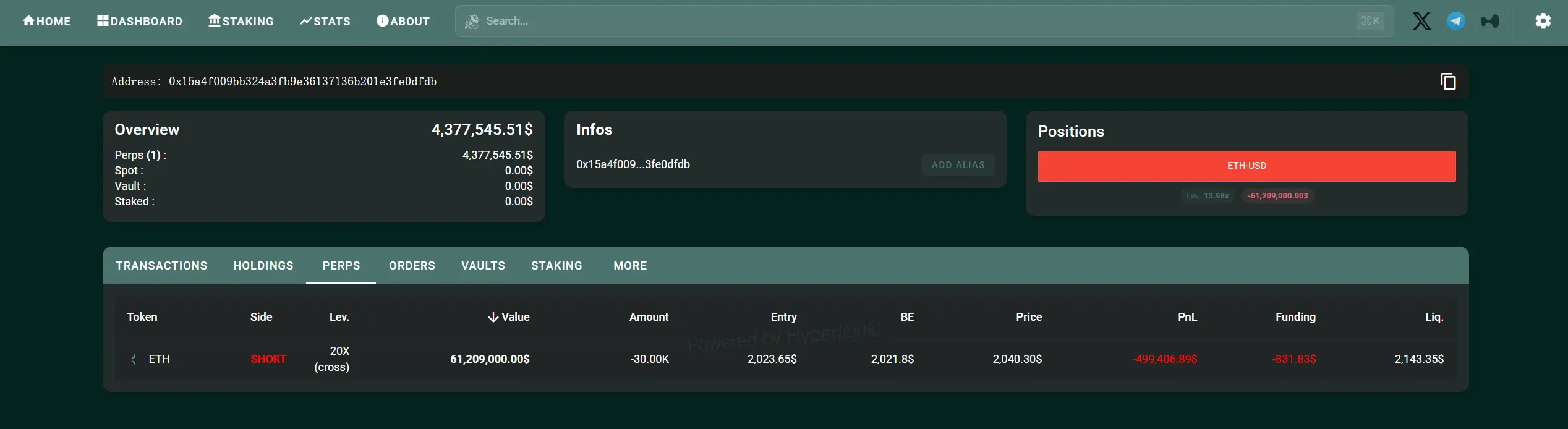Switch to the Vaults tab
The width and height of the screenshot is (1568, 429).
pyautogui.click(x=483, y=266)
